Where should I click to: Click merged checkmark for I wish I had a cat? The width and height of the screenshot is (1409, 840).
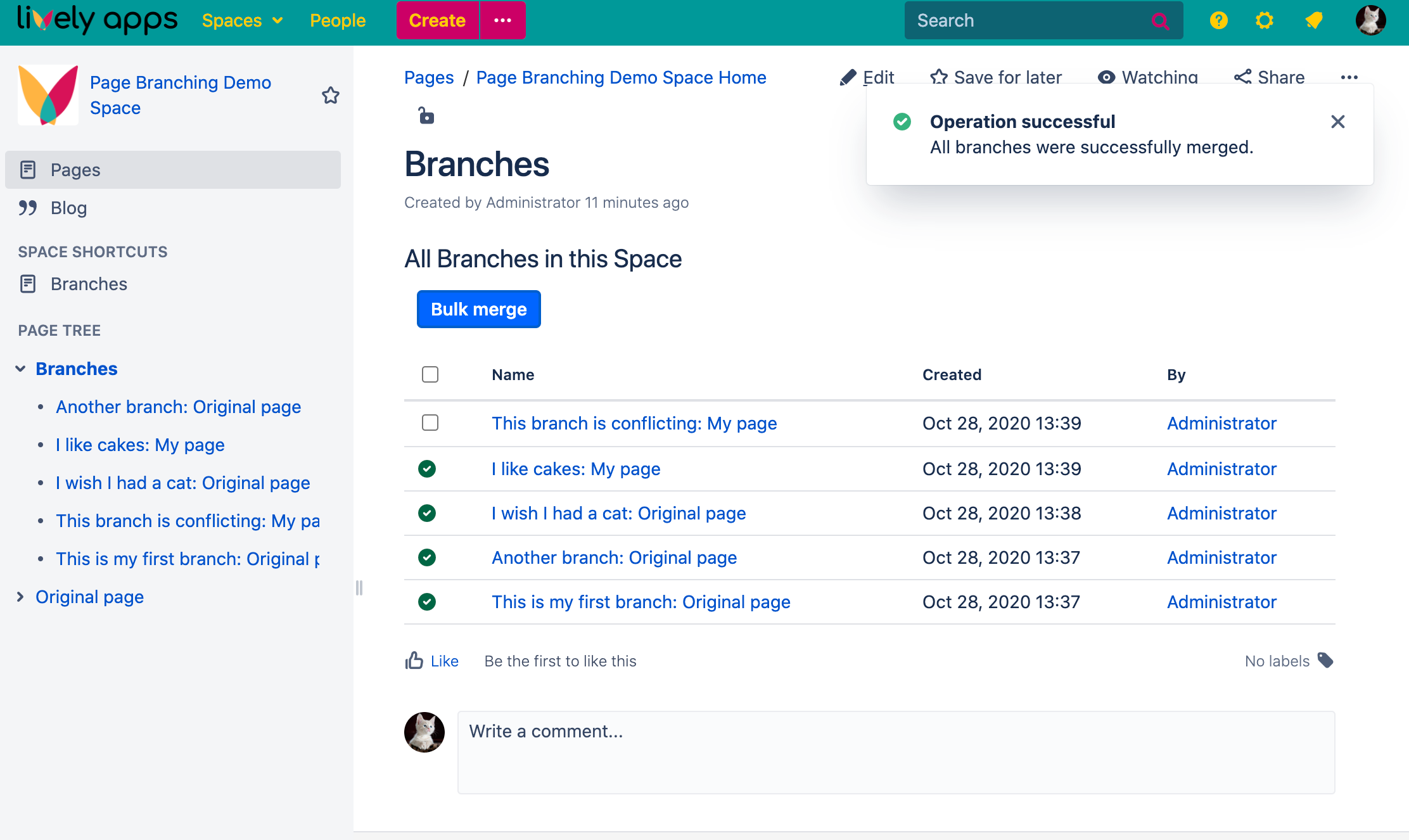[427, 513]
